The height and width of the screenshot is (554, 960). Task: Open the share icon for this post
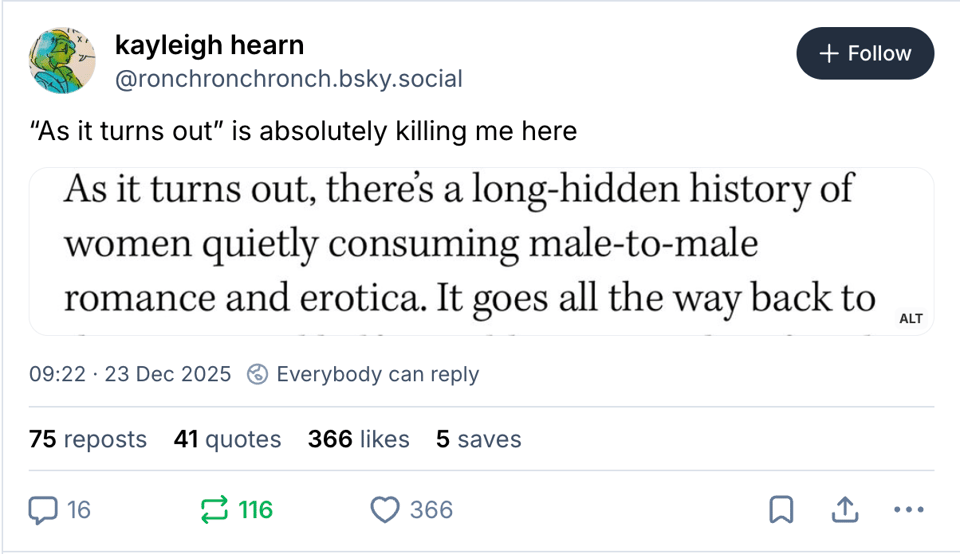tap(845, 510)
